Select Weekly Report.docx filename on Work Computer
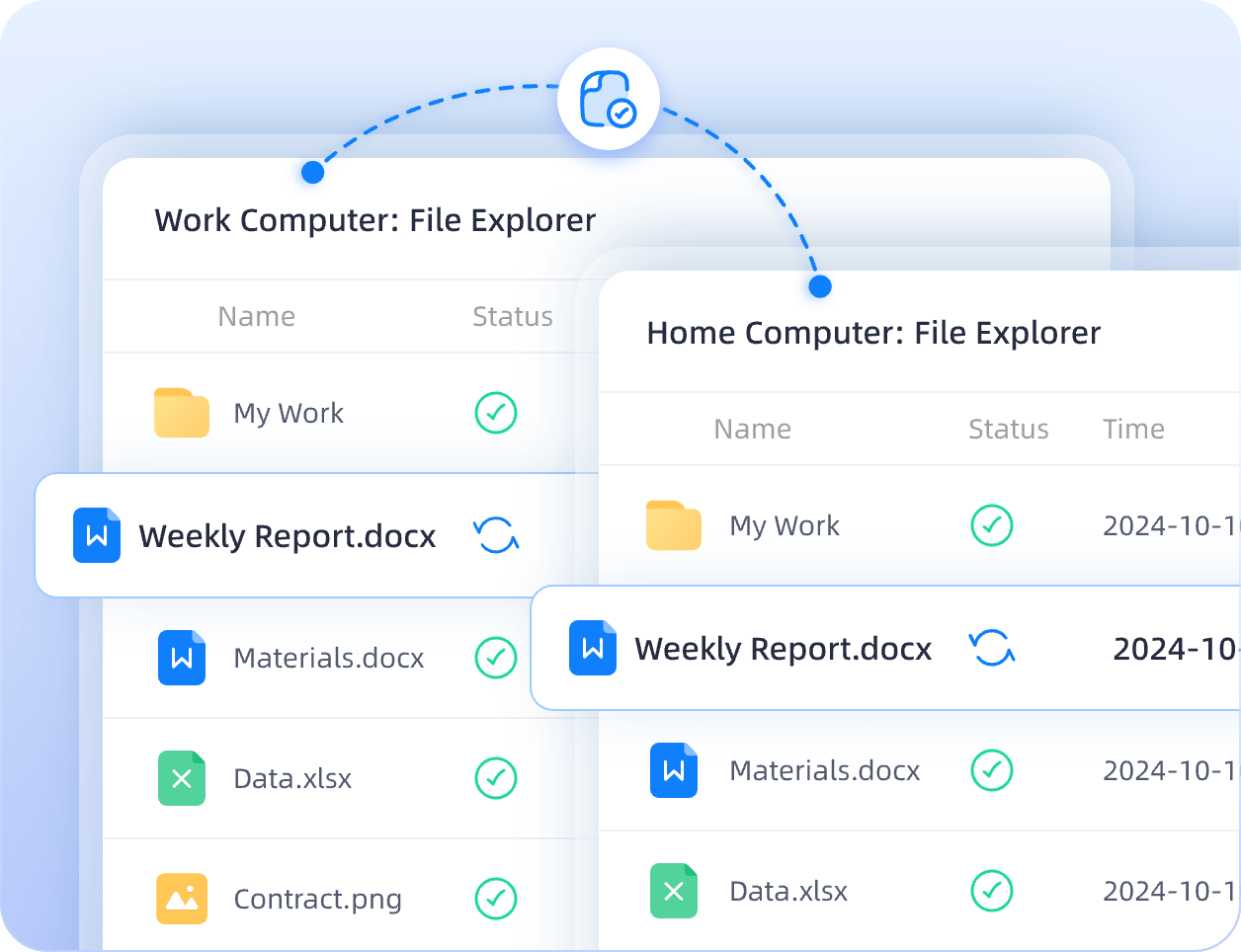This screenshot has height=952, width=1241. [287, 536]
